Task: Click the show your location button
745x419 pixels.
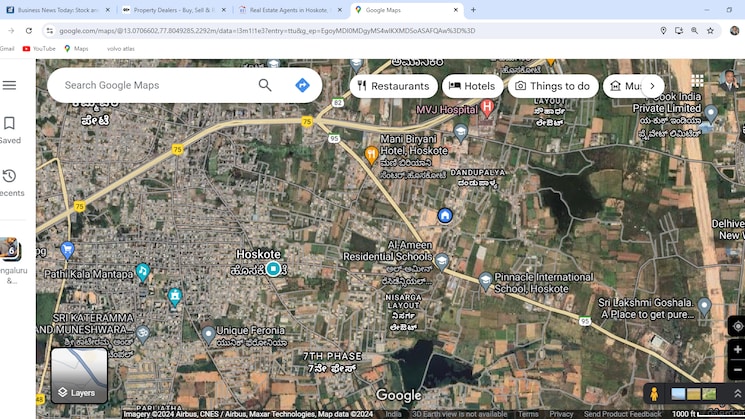Action: click(x=737, y=326)
